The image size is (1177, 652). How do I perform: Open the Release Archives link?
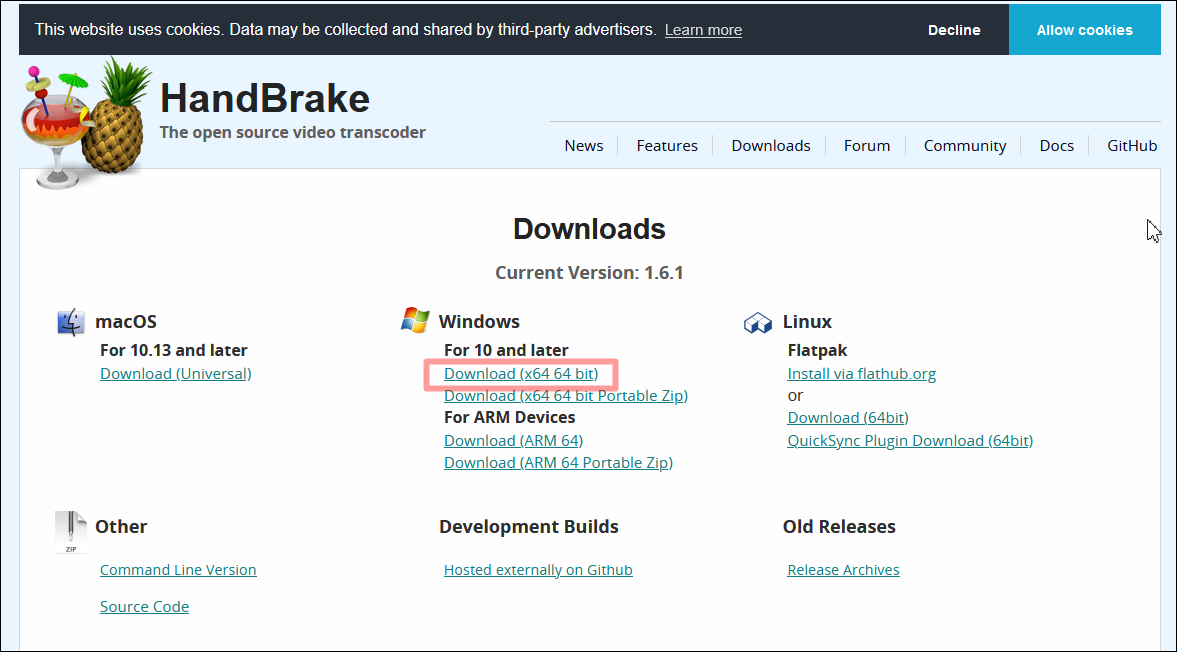tap(843, 569)
